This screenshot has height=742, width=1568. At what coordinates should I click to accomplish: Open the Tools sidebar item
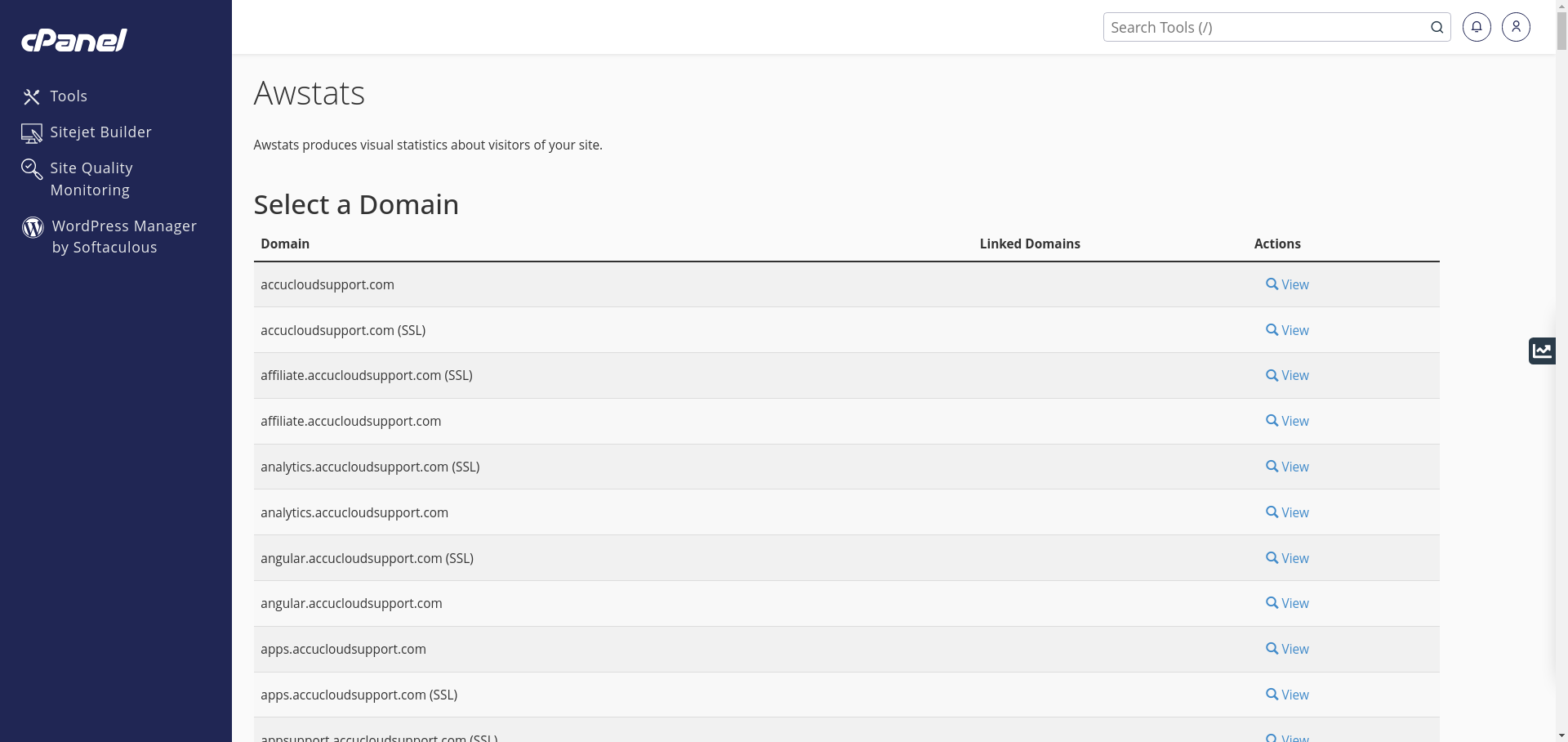click(x=69, y=96)
